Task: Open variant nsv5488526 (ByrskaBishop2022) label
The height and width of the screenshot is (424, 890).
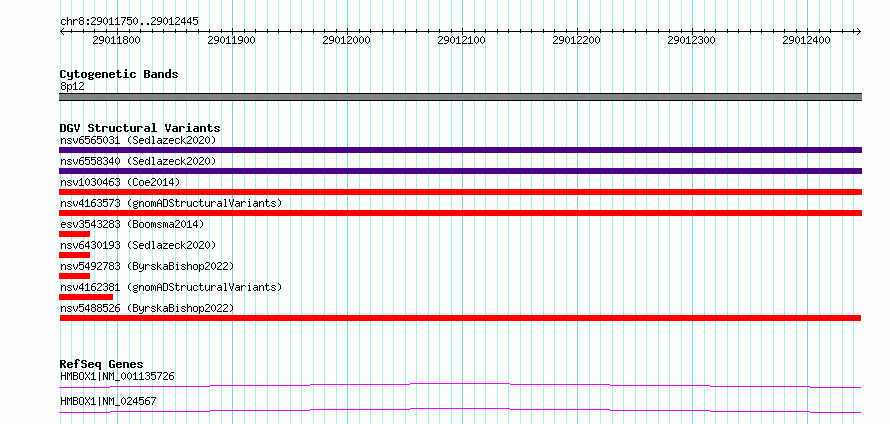Action: (147, 308)
